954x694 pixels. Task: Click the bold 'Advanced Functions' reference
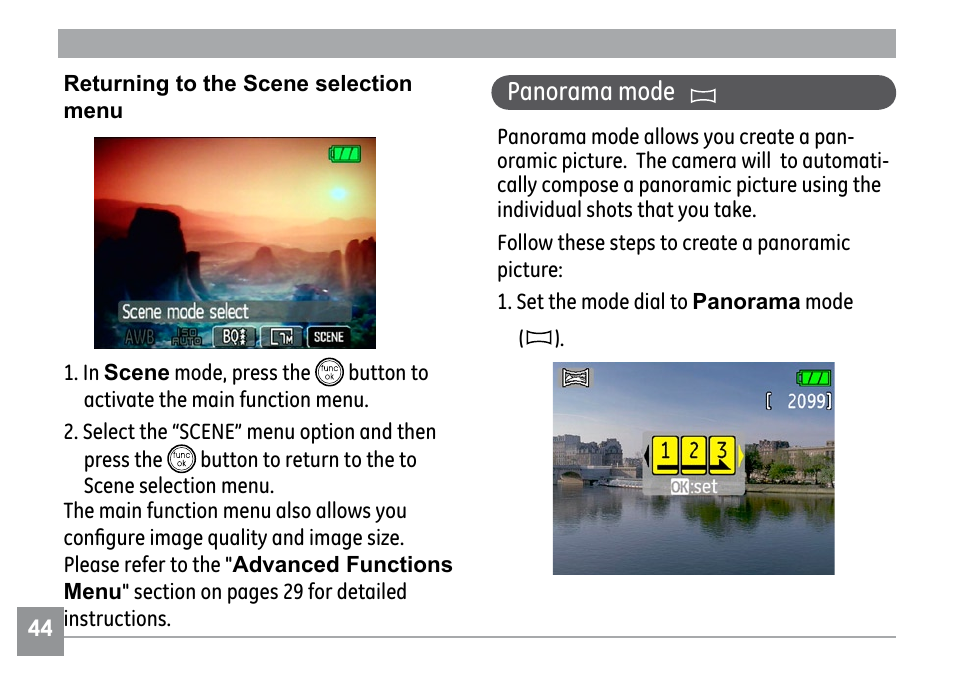(343, 564)
